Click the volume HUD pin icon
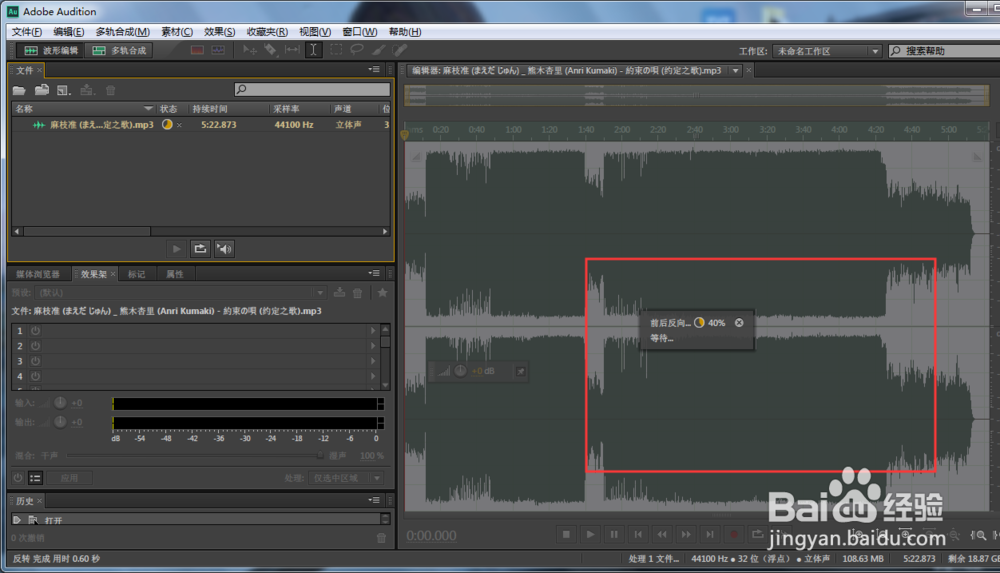Screen dimensions: 1000x573 (x=520, y=371)
